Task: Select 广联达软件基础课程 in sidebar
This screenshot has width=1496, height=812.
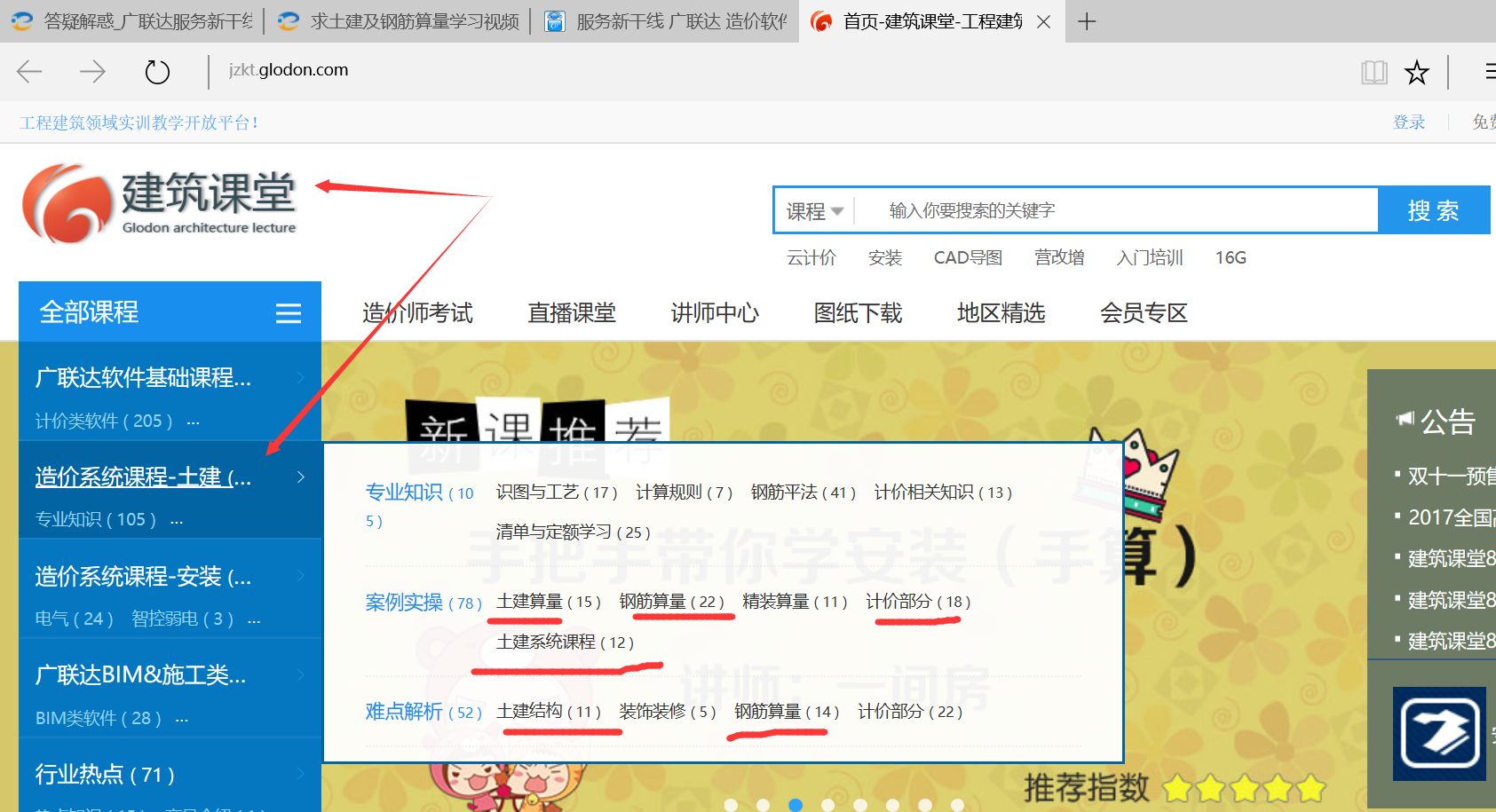Action: (x=143, y=378)
